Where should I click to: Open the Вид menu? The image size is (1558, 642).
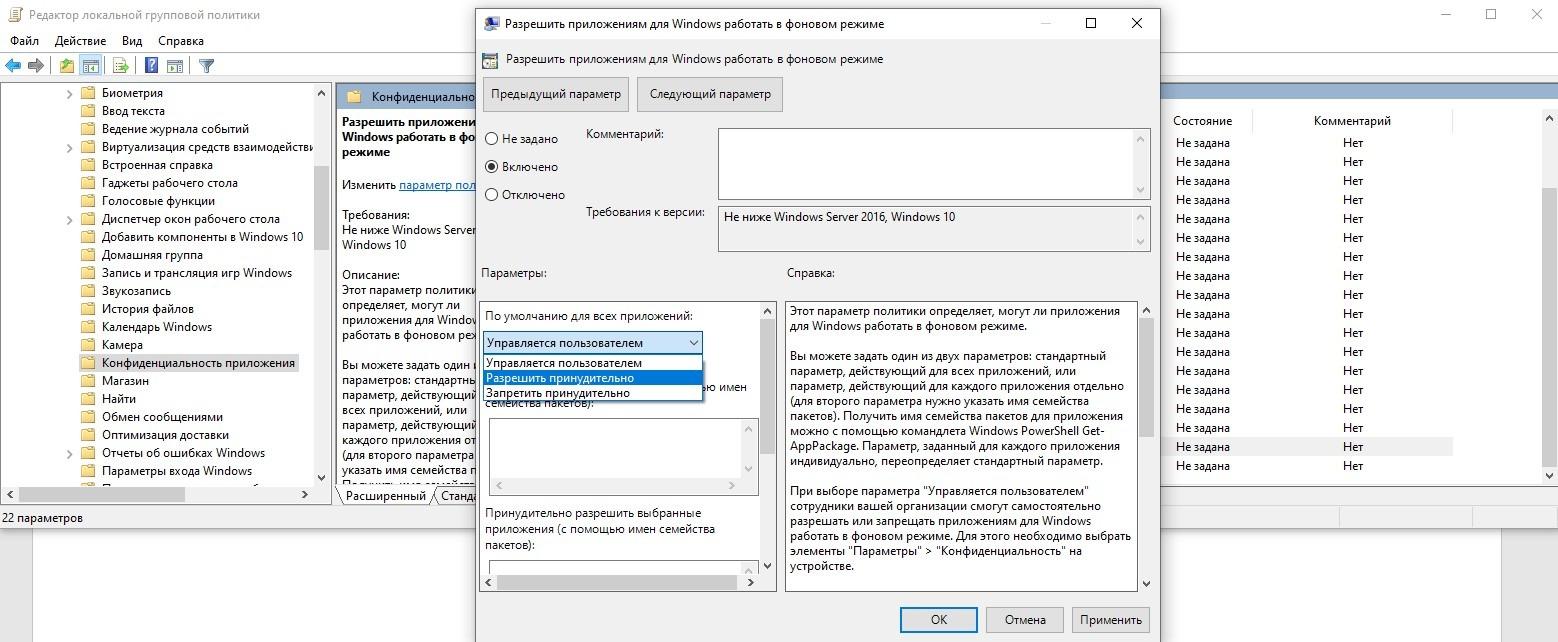pyautogui.click(x=132, y=41)
